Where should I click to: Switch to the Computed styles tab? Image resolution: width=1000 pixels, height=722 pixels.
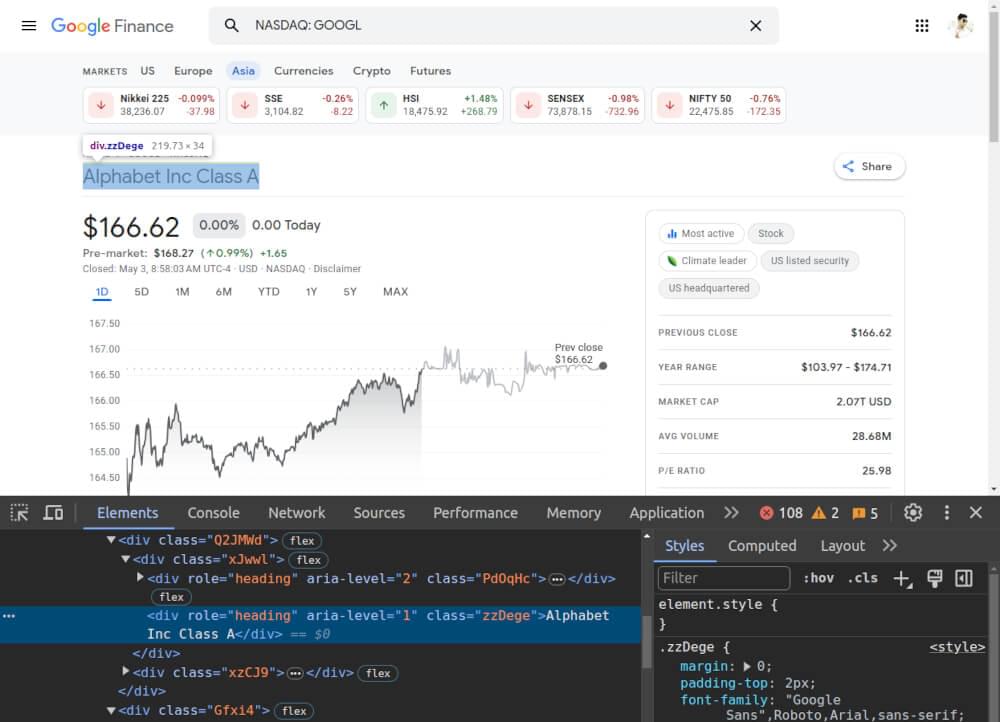761,546
